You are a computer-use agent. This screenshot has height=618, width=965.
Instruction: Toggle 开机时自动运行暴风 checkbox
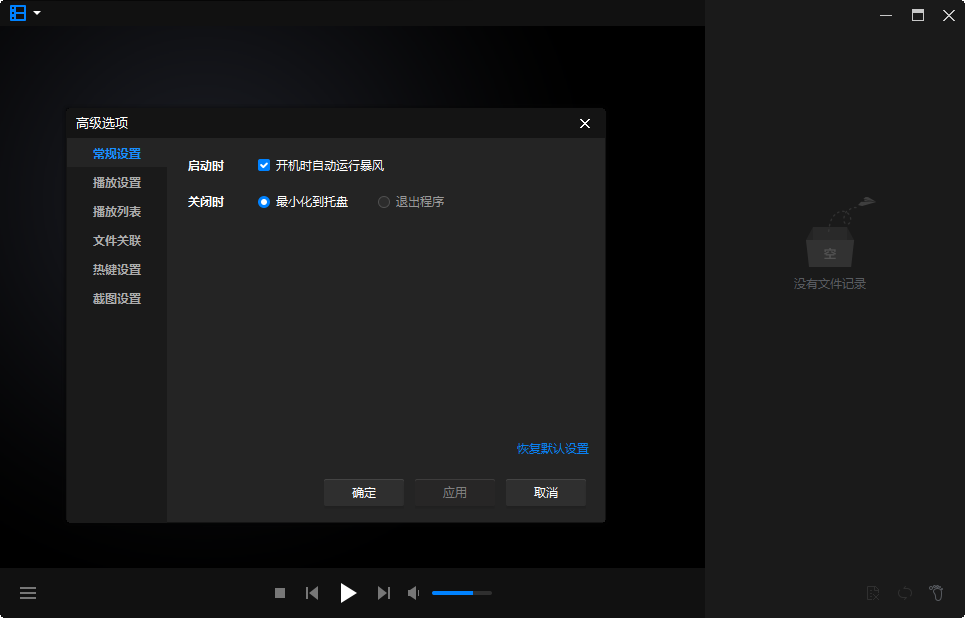point(264,165)
